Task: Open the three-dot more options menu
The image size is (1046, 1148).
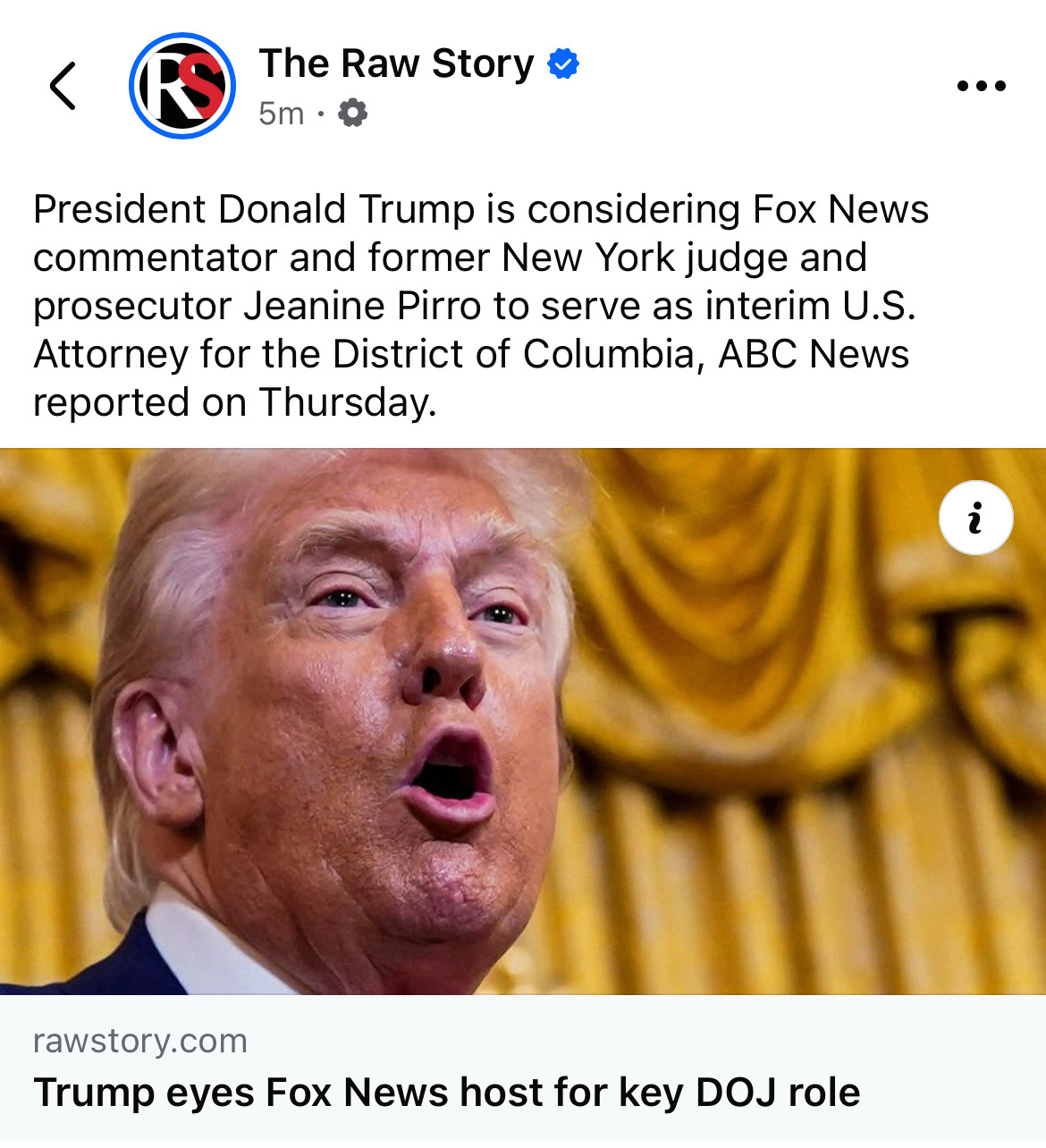Action: [981, 87]
